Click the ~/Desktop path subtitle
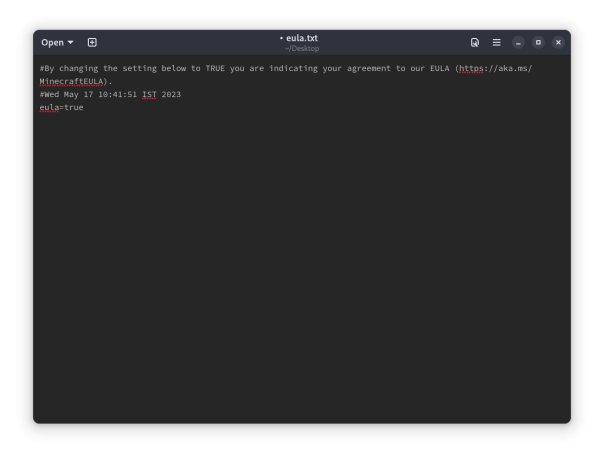 pyautogui.click(x=301, y=48)
